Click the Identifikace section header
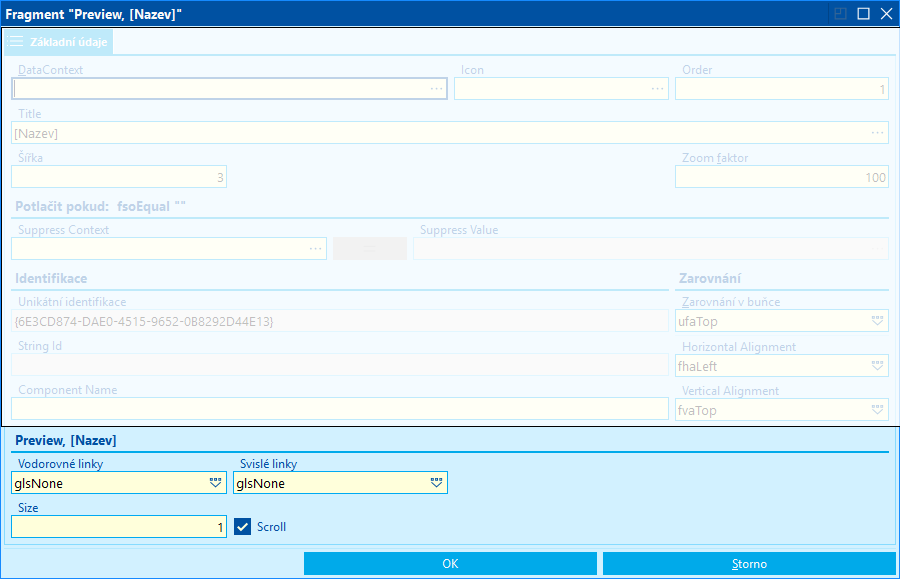Image resolution: width=900 pixels, height=580 pixels. pos(51,279)
